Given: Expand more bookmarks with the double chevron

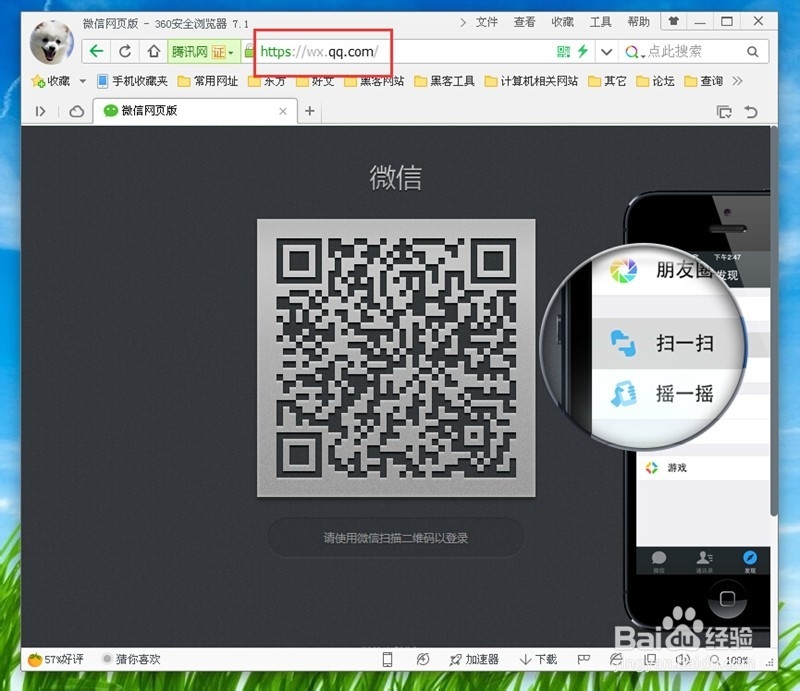Looking at the screenshot, I should pyautogui.click(x=737, y=81).
